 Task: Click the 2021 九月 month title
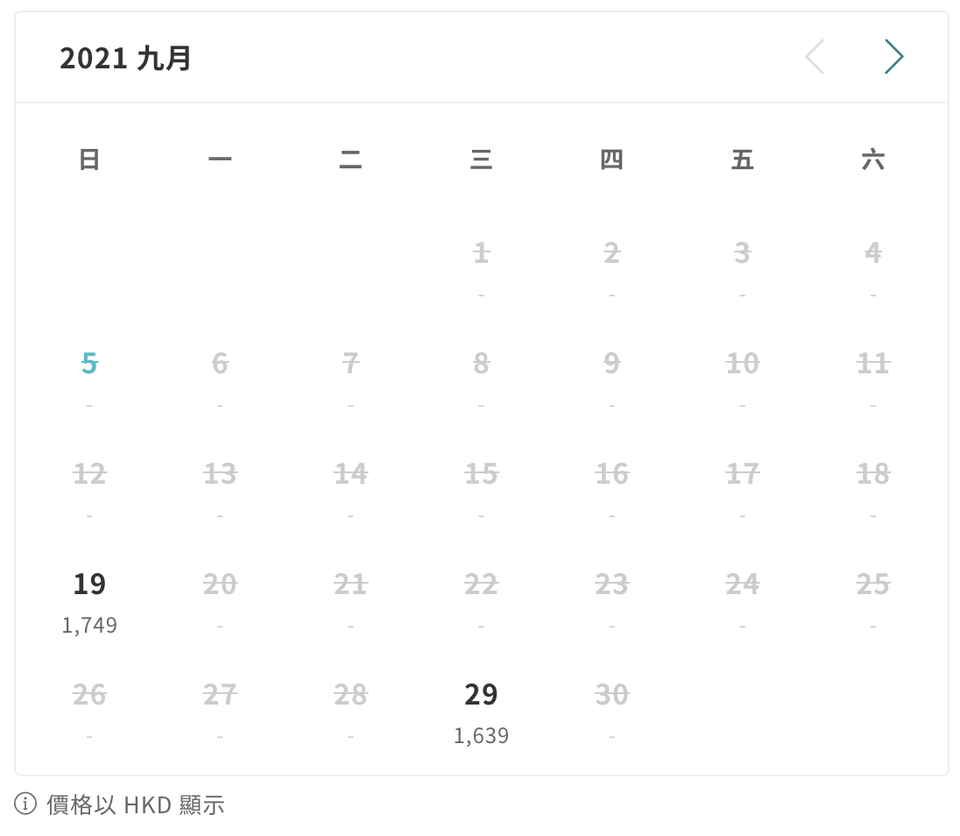pyautogui.click(x=125, y=58)
